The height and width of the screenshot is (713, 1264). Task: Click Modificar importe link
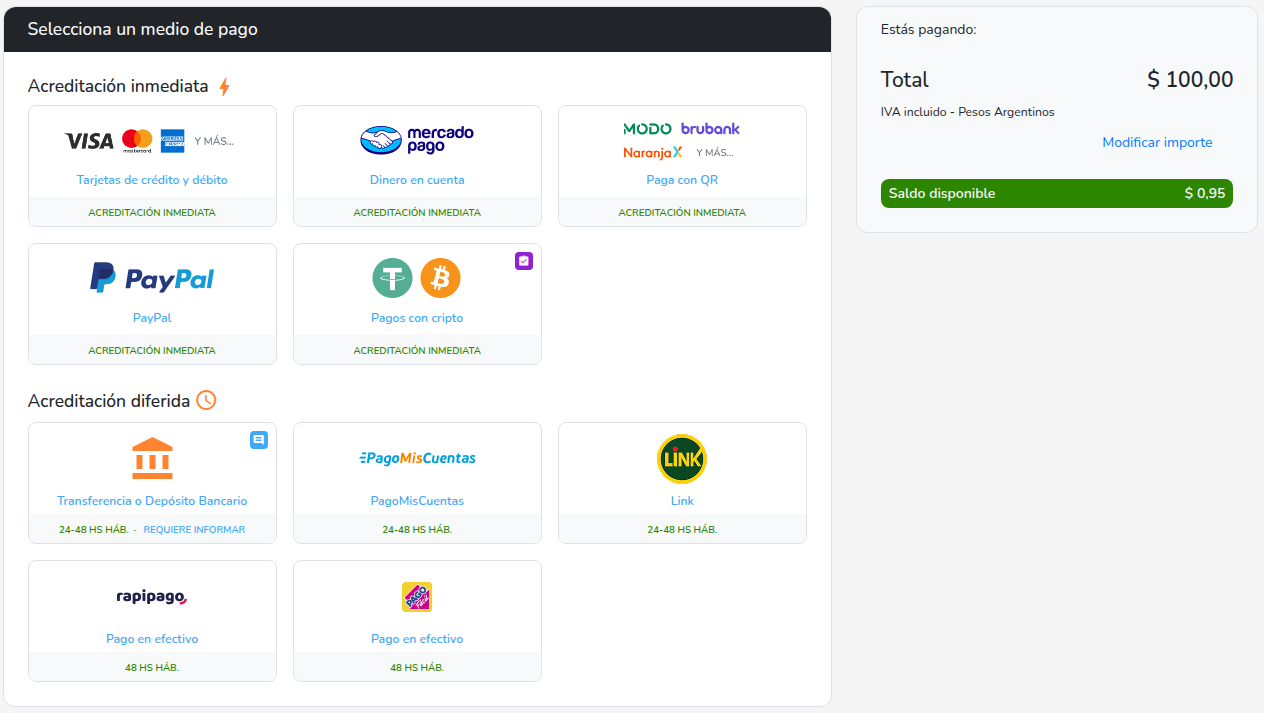pos(1157,143)
